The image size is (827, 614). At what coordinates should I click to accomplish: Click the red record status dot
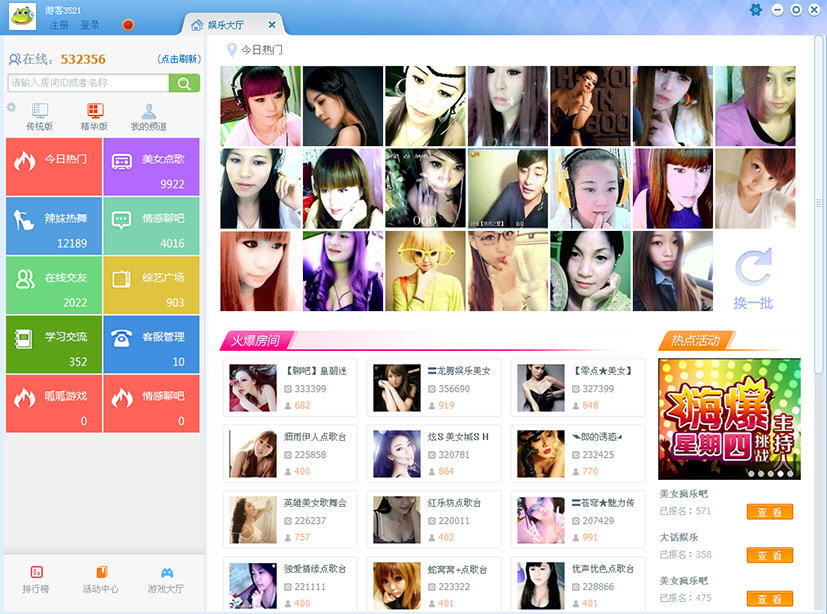point(128,24)
